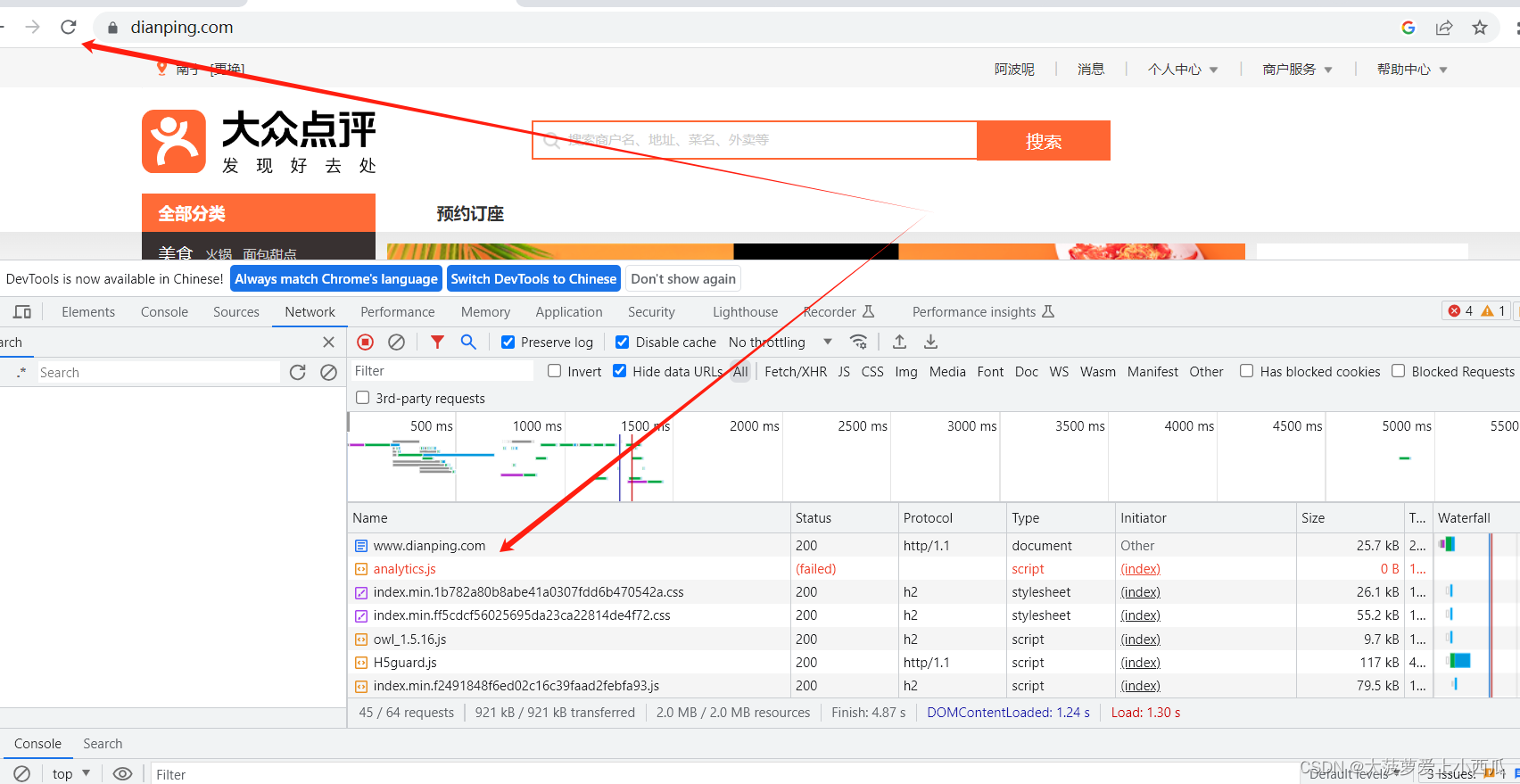Filter requests by Img type
This screenshot has height=784, width=1520.
click(x=906, y=371)
